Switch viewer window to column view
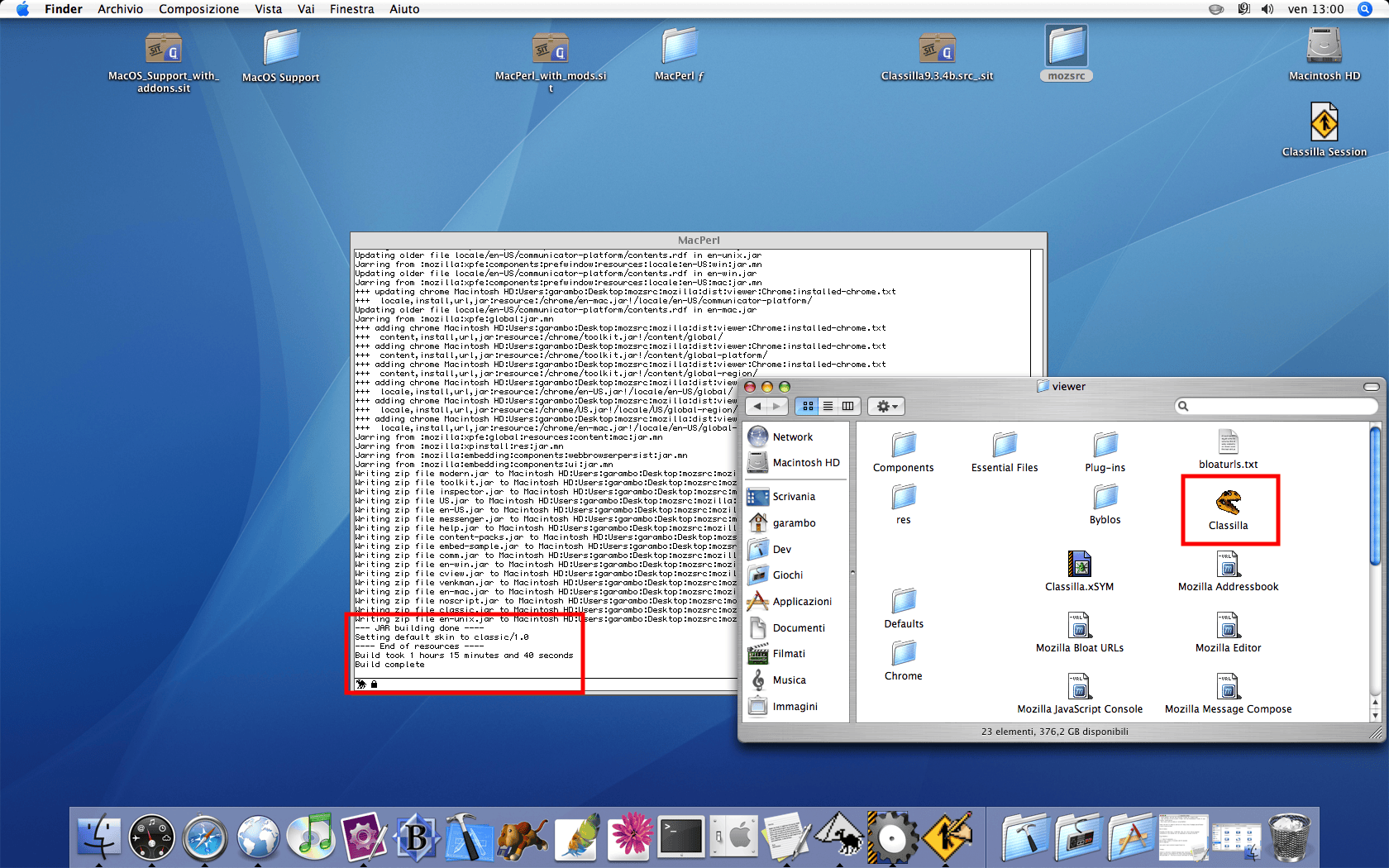1389x868 pixels. tap(848, 406)
